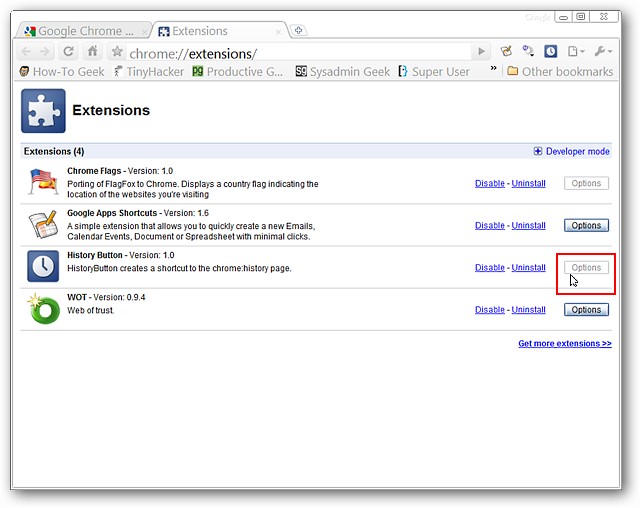Disable Google Apps Shortcuts extension
The image size is (640, 508).
pyautogui.click(x=489, y=226)
